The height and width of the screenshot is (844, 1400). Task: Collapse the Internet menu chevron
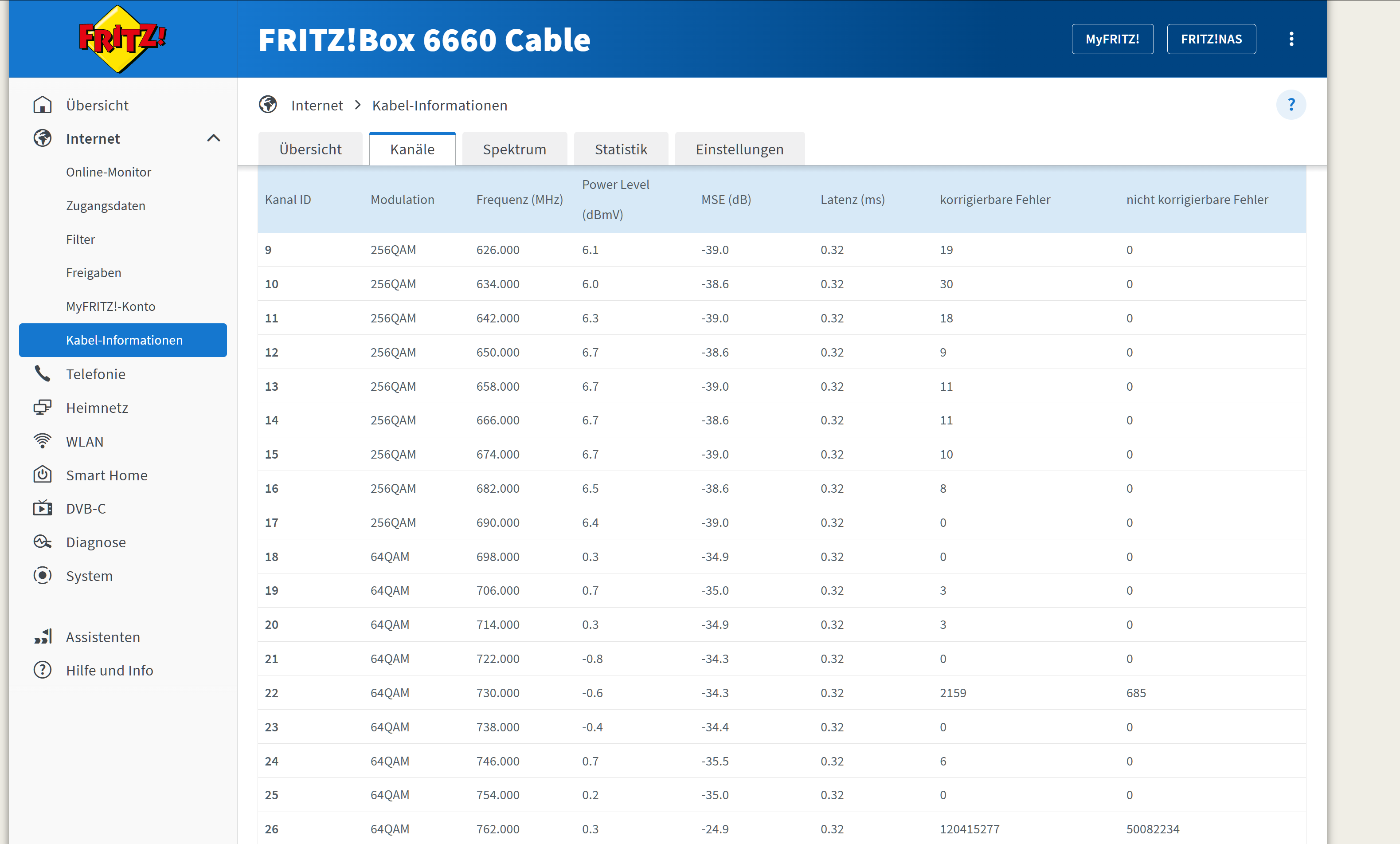[x=214, y=138]
